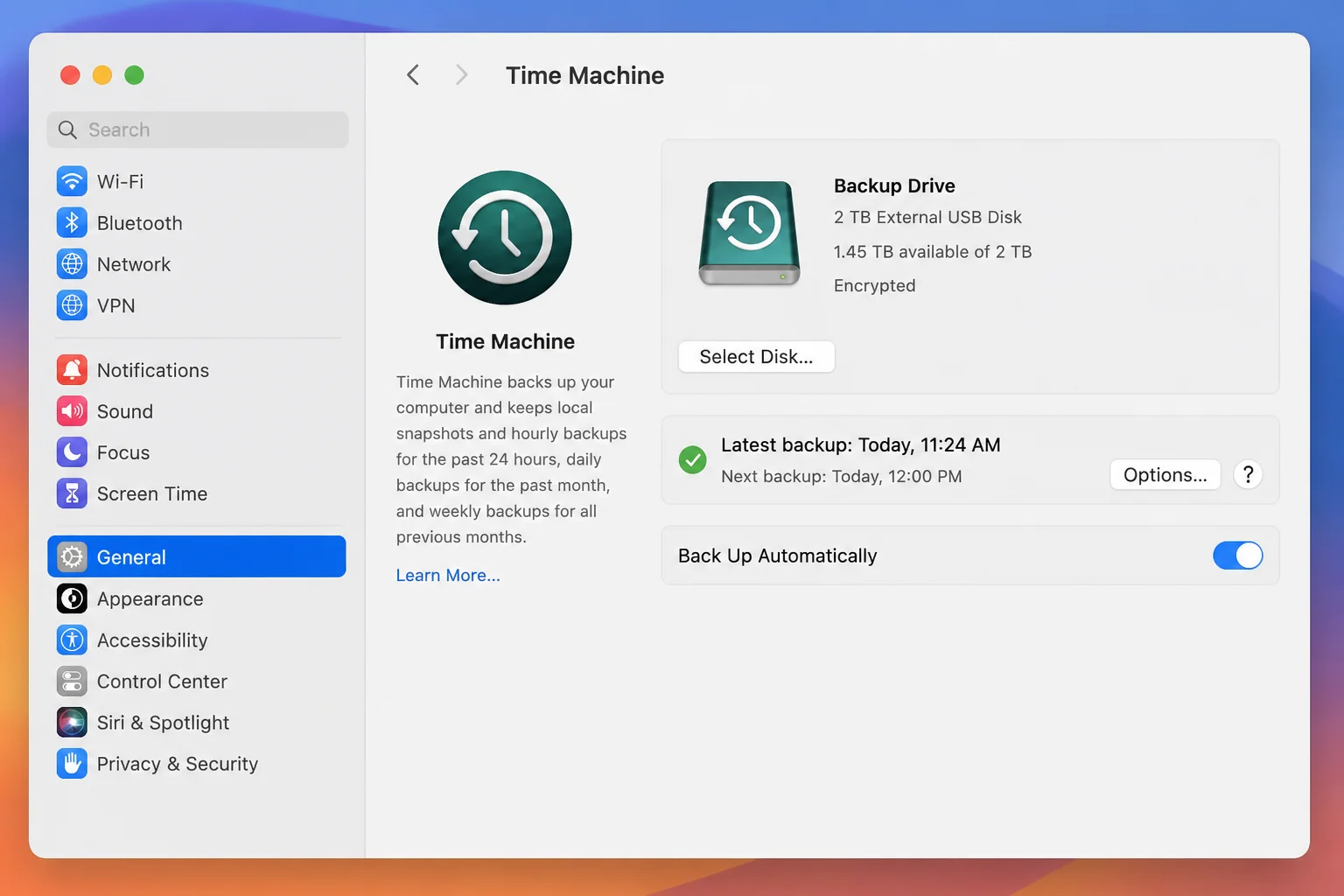Select Focus in the sidebar
The image size is (1344, 896).
pyautogui.click(x=197, y=452)
